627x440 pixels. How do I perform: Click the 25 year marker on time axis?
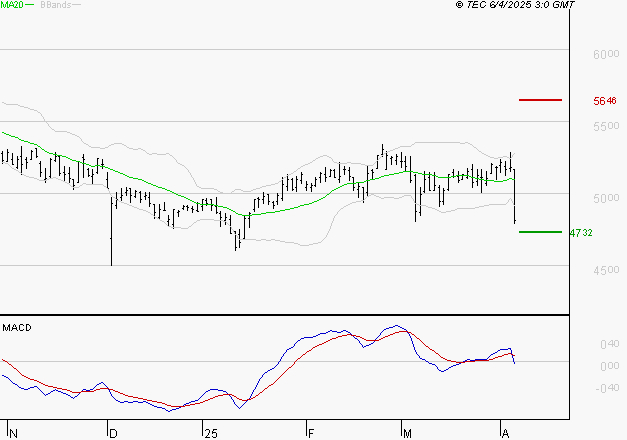coord(211,434)
